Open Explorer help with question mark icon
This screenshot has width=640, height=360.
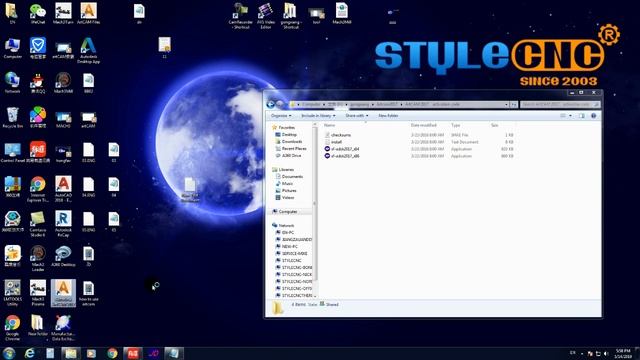click(x=593, y=116)
